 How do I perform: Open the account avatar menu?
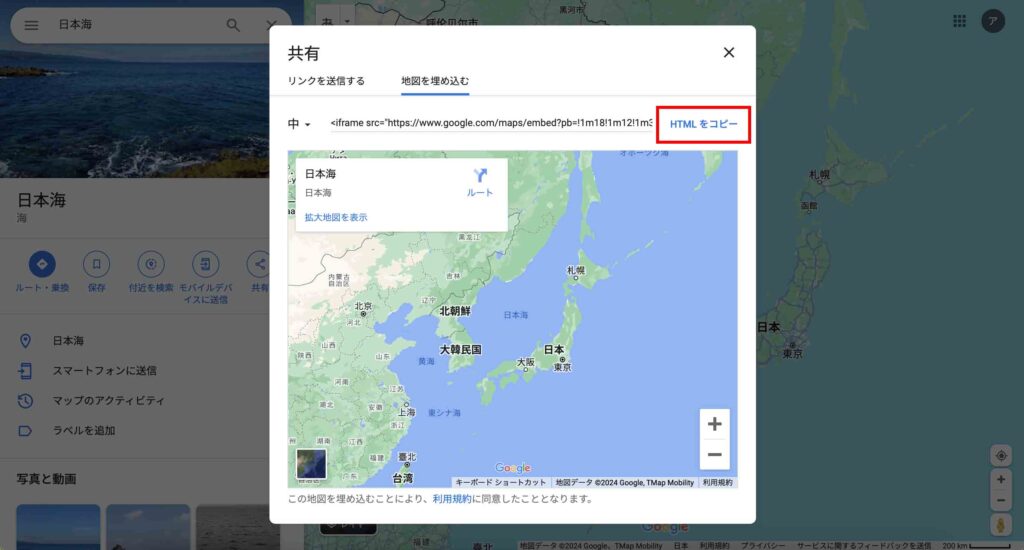click(x=993, y=22)
